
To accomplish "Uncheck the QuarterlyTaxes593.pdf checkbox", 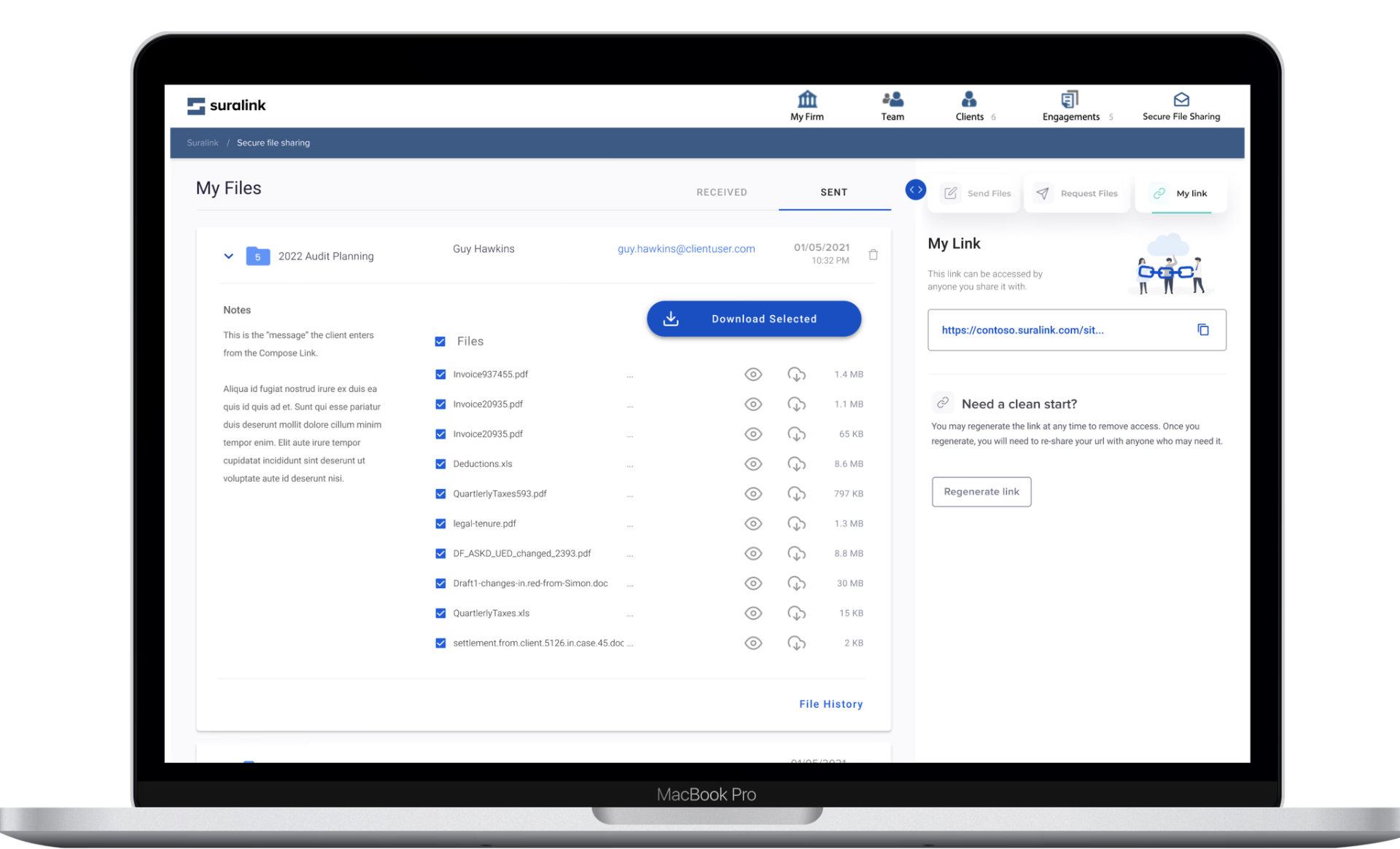I will 440,494.
